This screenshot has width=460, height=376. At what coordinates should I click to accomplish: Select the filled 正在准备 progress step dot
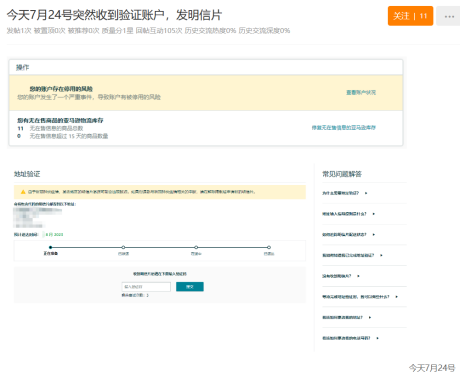coord(50,247)
